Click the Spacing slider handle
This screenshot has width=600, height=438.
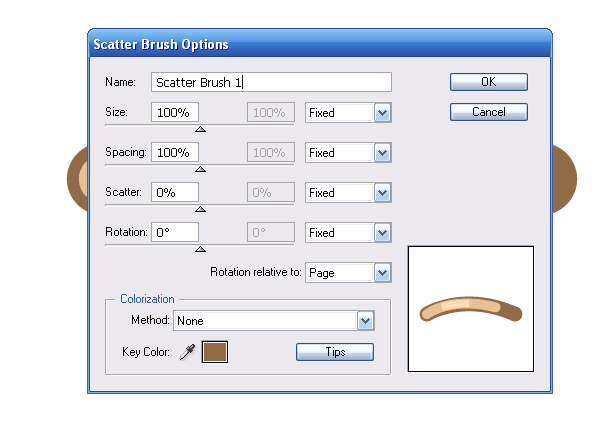pos(200,169)
